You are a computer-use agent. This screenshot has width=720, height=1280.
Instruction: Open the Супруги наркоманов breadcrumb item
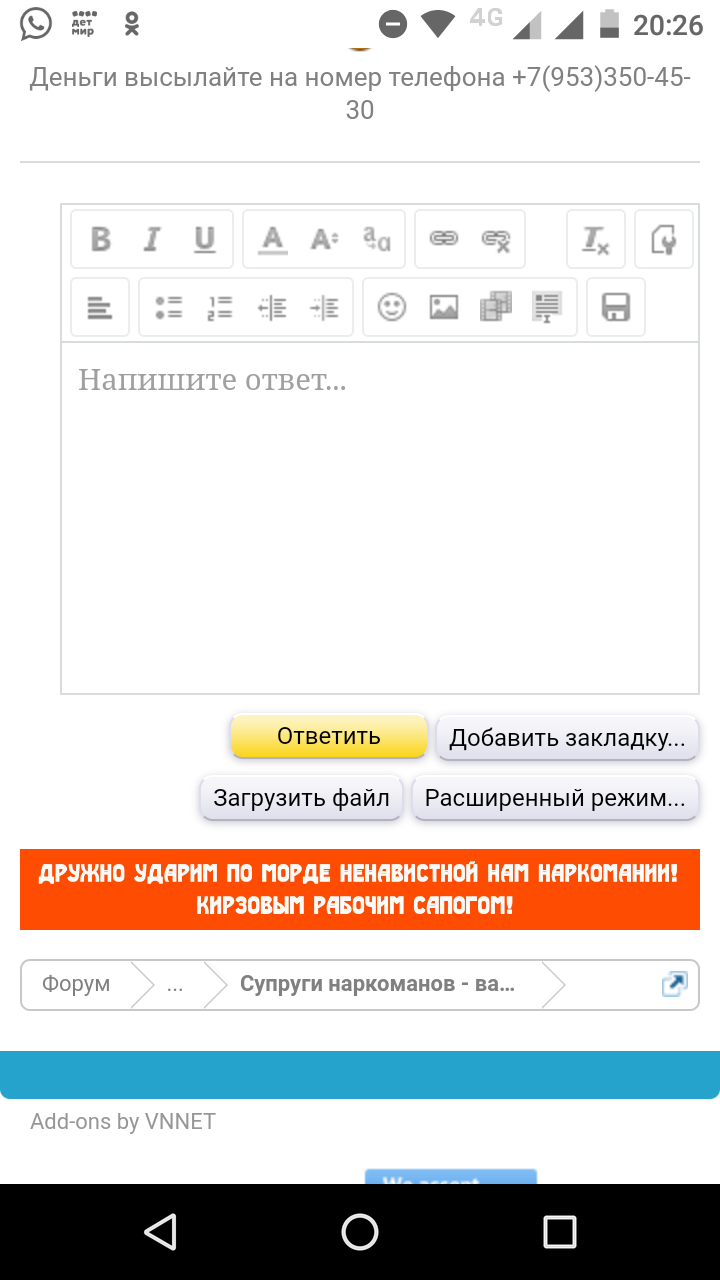tap(377, 985)
